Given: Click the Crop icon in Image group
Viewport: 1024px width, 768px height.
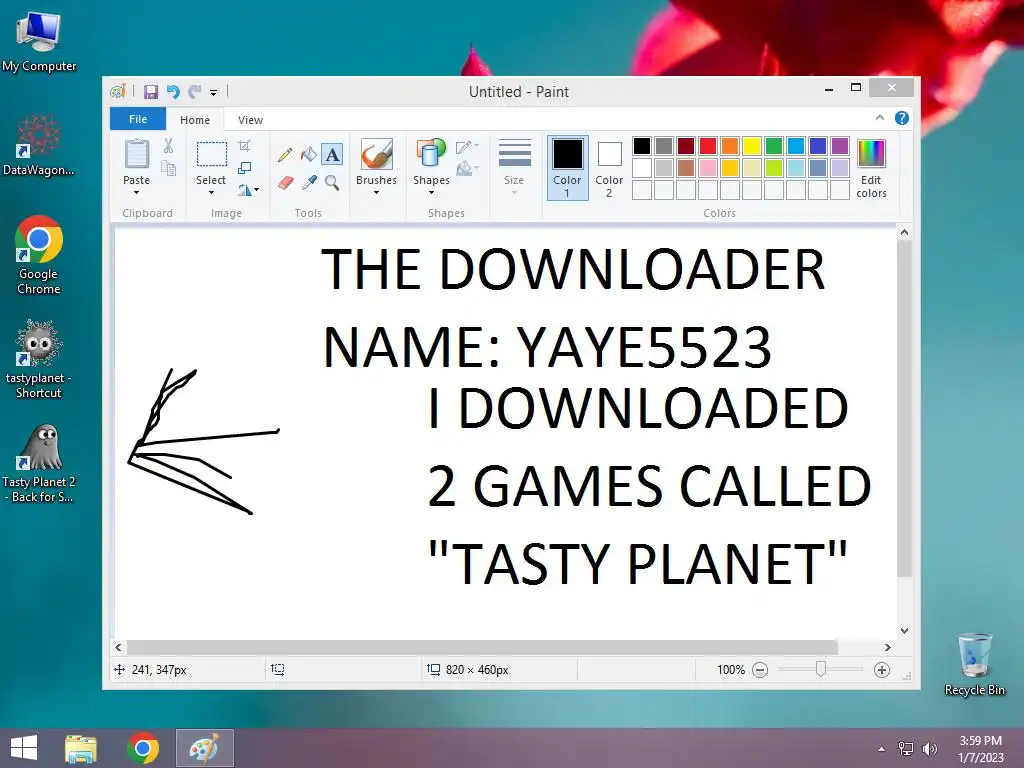Looking at the screenshot, I should pyautogui.click(x=244, y=146).
